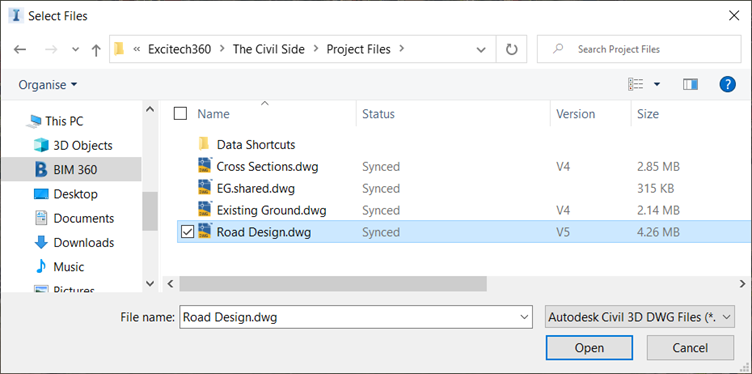Refresh the Project Files folder
This screenshot has height=374, width=752.
(x=512, y=49)
